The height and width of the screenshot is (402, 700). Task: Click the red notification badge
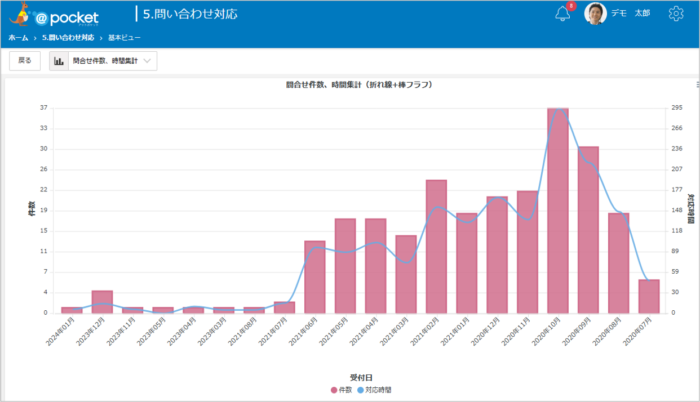tap(571, 6)
